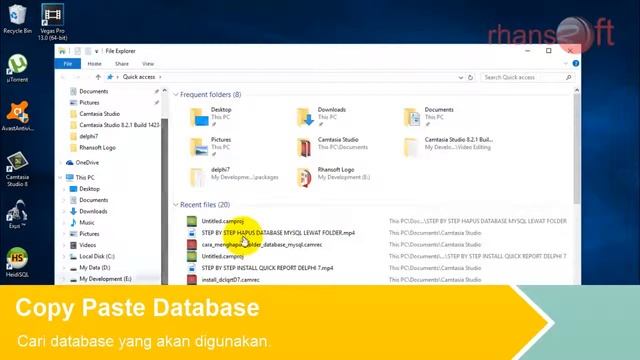Select Camtasia Studio 8.2.1 Build 1423 nav item
640x360 pixels.
(x=119, y=125)
